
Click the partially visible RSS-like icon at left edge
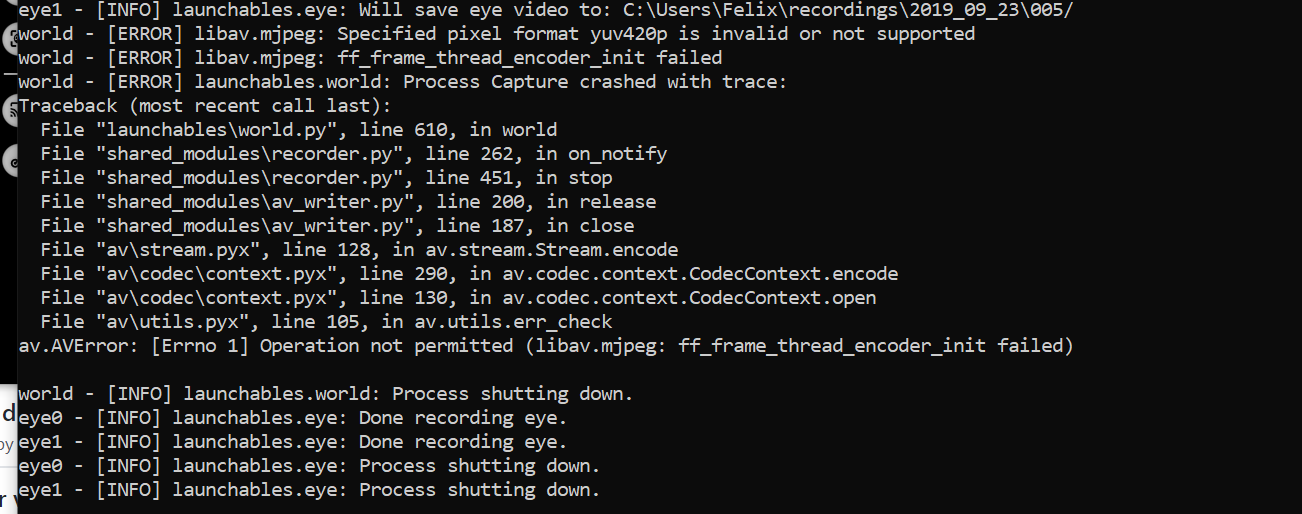[8, 111]
